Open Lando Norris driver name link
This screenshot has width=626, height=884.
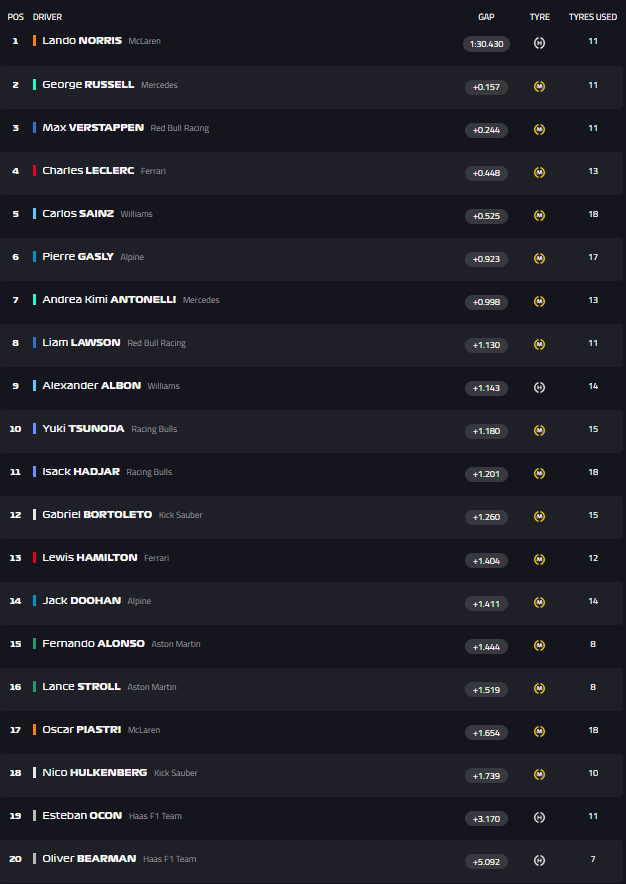(82, 41)
